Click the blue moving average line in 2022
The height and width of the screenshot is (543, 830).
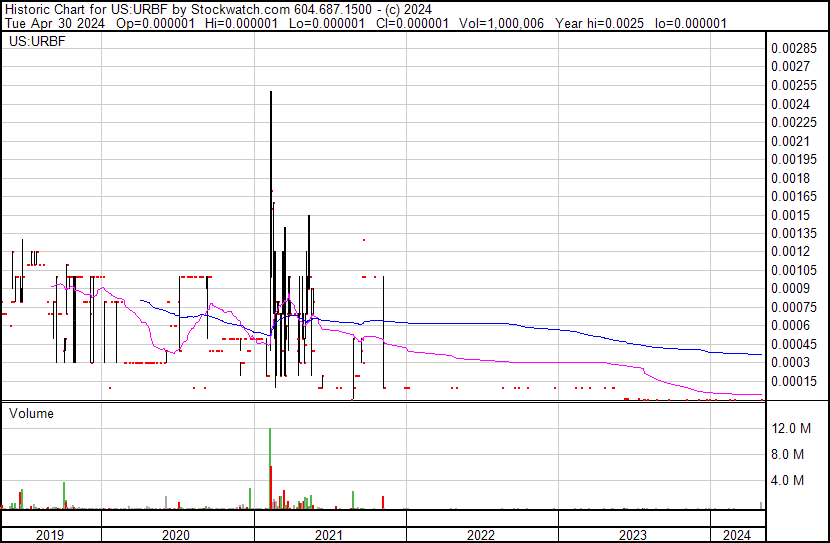tap(480, 323)
